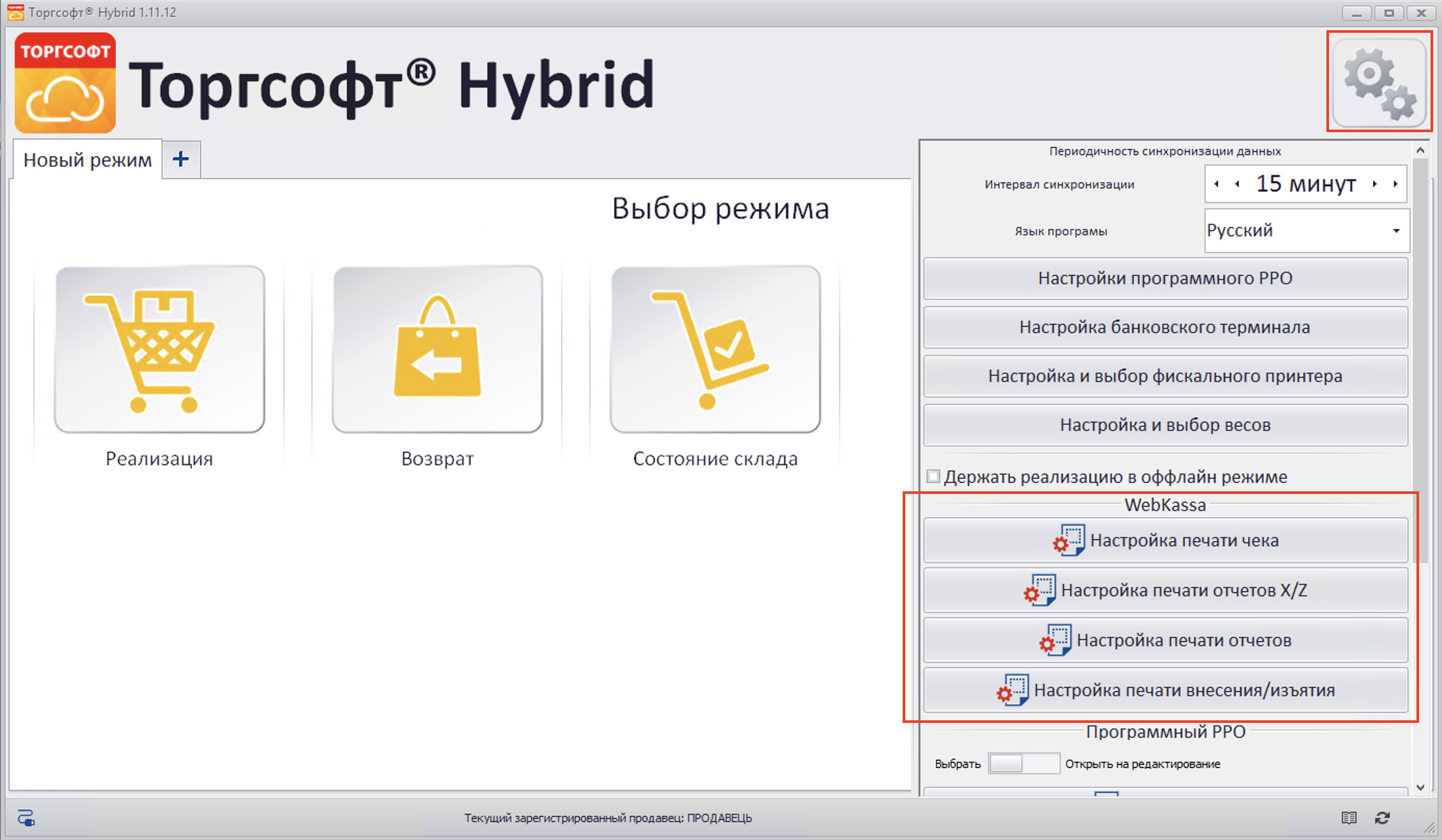Click the sync refresh icon in status bar
Screen dimensions: 1442x840
pos(1383,818)
